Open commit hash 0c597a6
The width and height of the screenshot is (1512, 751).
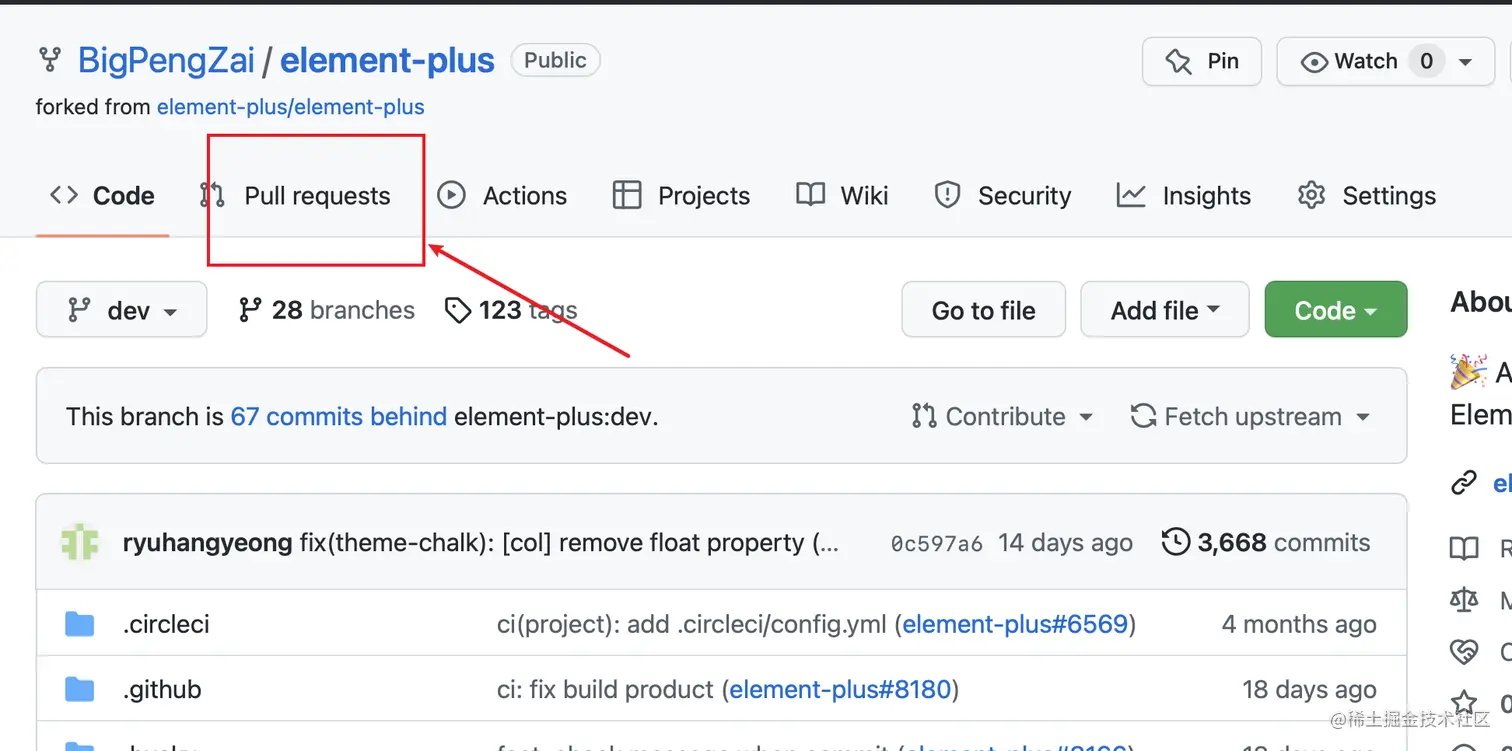936,544
